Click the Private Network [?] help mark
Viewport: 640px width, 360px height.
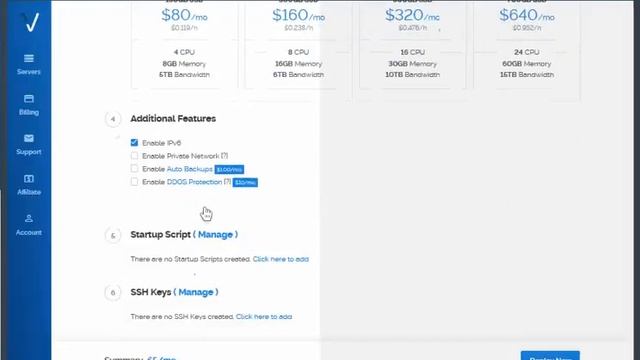click(224, 156)
